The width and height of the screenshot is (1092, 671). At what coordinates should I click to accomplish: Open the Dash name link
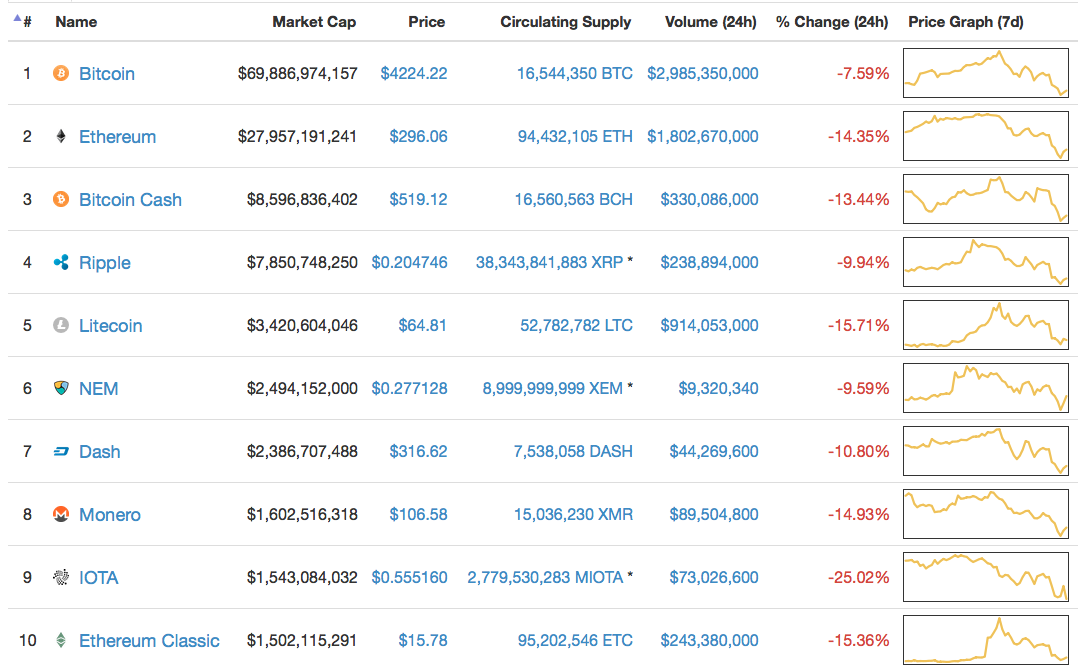pyautogui.click(x=100, y=452)
